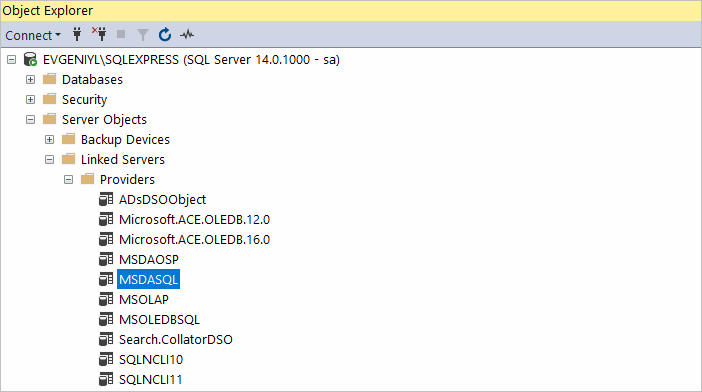
Task: Click the Object Explorer title bar
Action: click(x=351, y=10)
